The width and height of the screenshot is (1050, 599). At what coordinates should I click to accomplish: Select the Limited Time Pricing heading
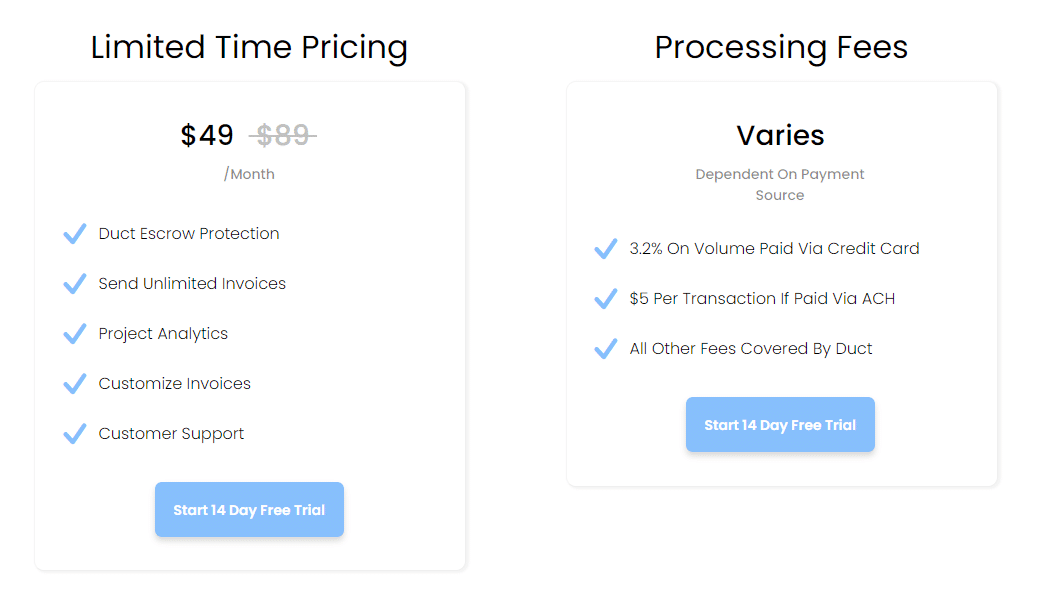tap(249, 47)
